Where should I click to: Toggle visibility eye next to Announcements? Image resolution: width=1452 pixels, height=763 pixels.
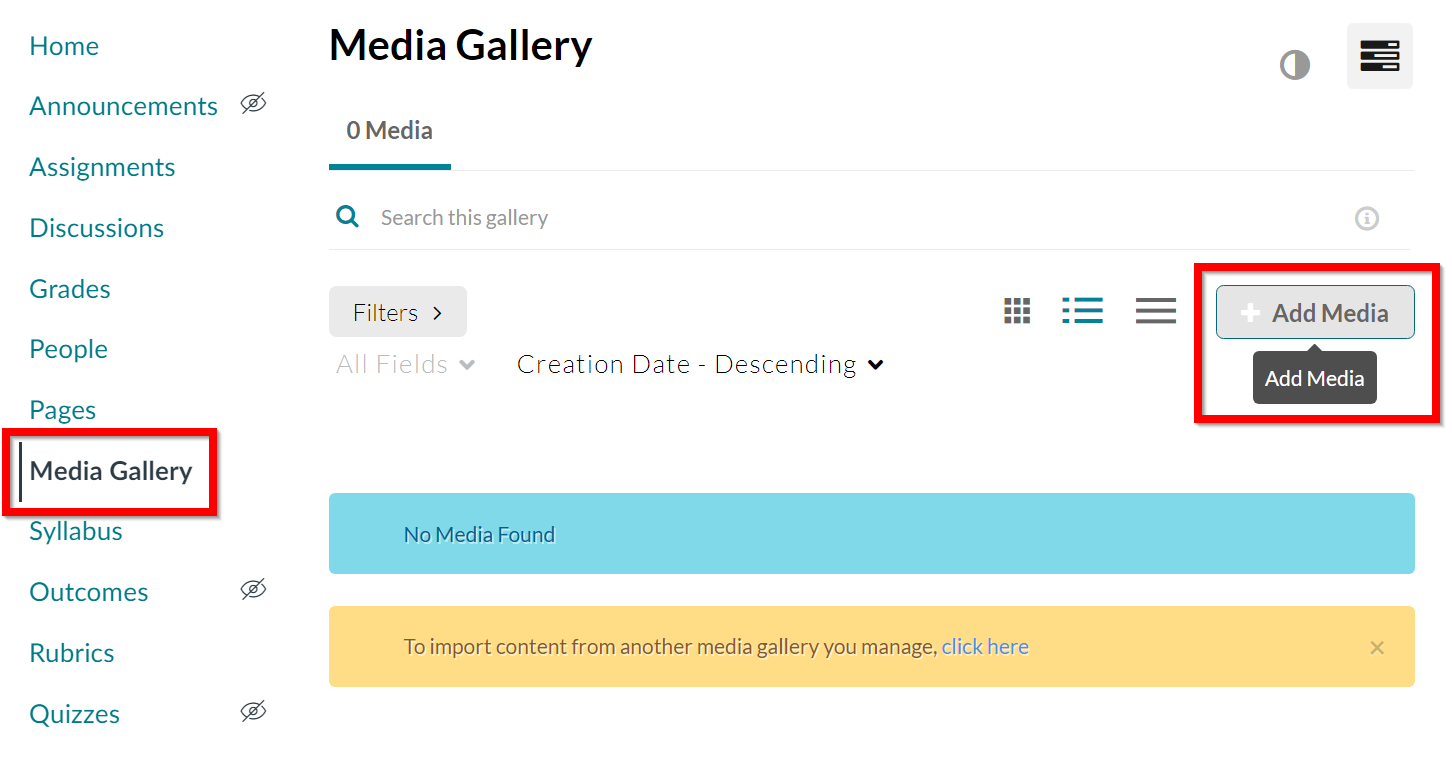254,104
